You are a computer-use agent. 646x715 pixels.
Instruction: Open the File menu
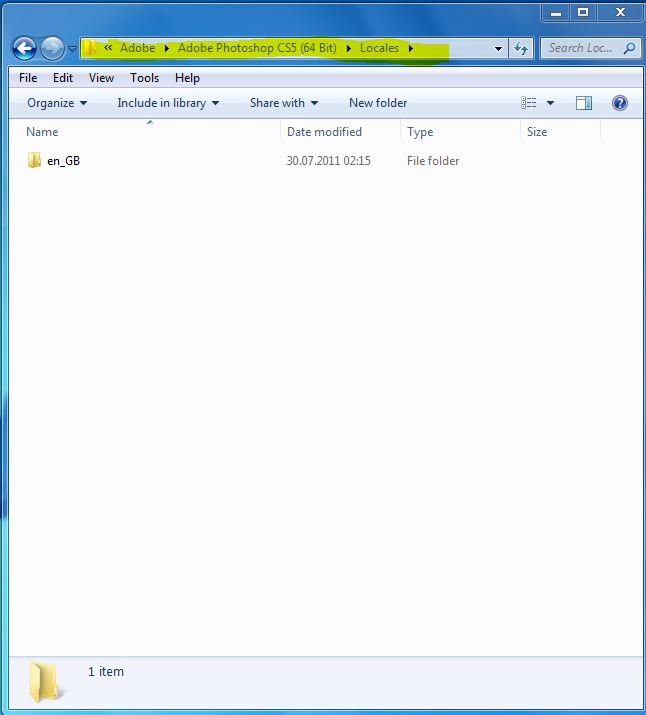pos(28,78)
